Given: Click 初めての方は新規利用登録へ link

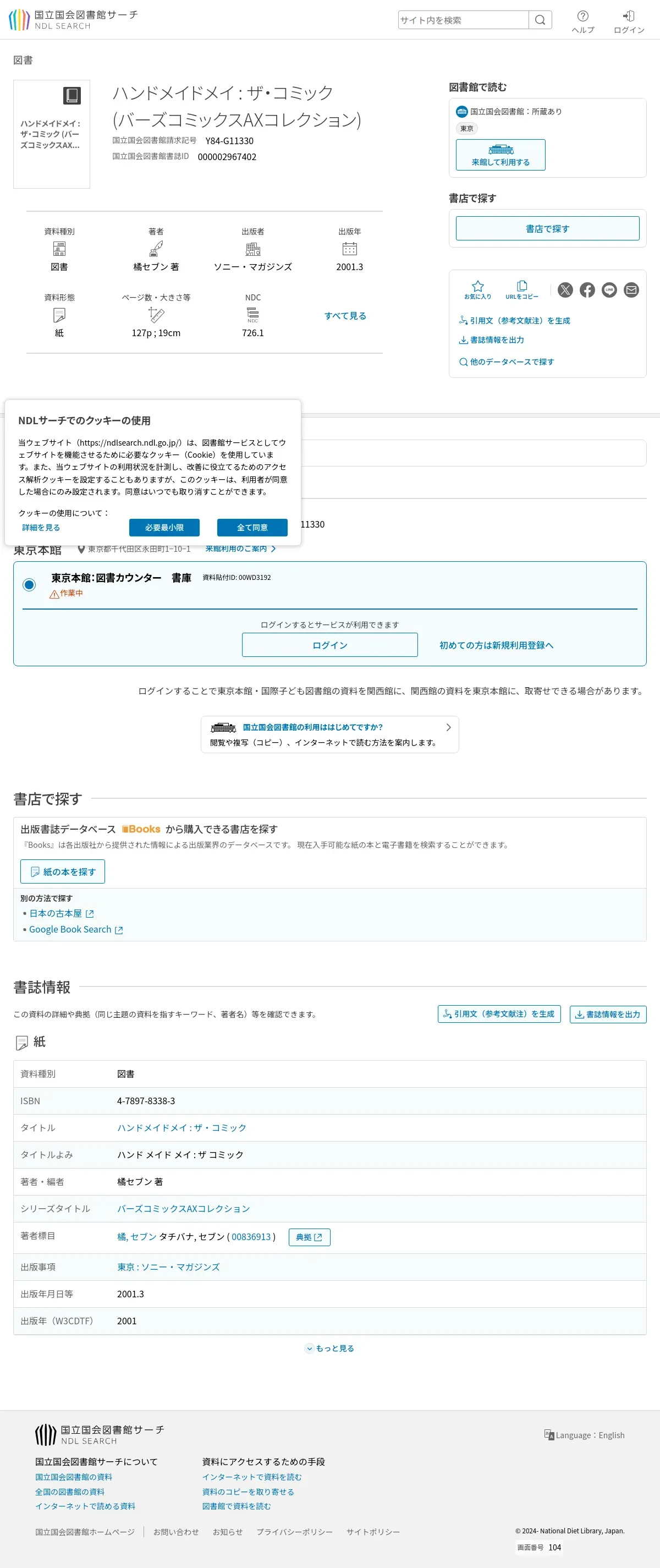Looking at the screenshot, I should (x=496, y=645).
